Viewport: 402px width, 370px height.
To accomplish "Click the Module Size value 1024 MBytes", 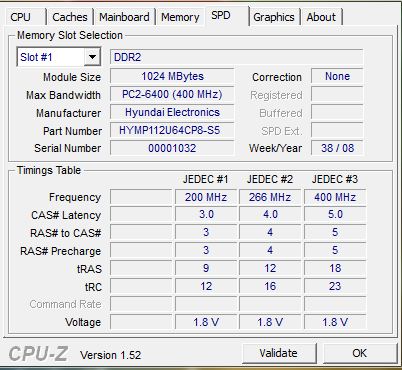I will [x=172, y=76].
